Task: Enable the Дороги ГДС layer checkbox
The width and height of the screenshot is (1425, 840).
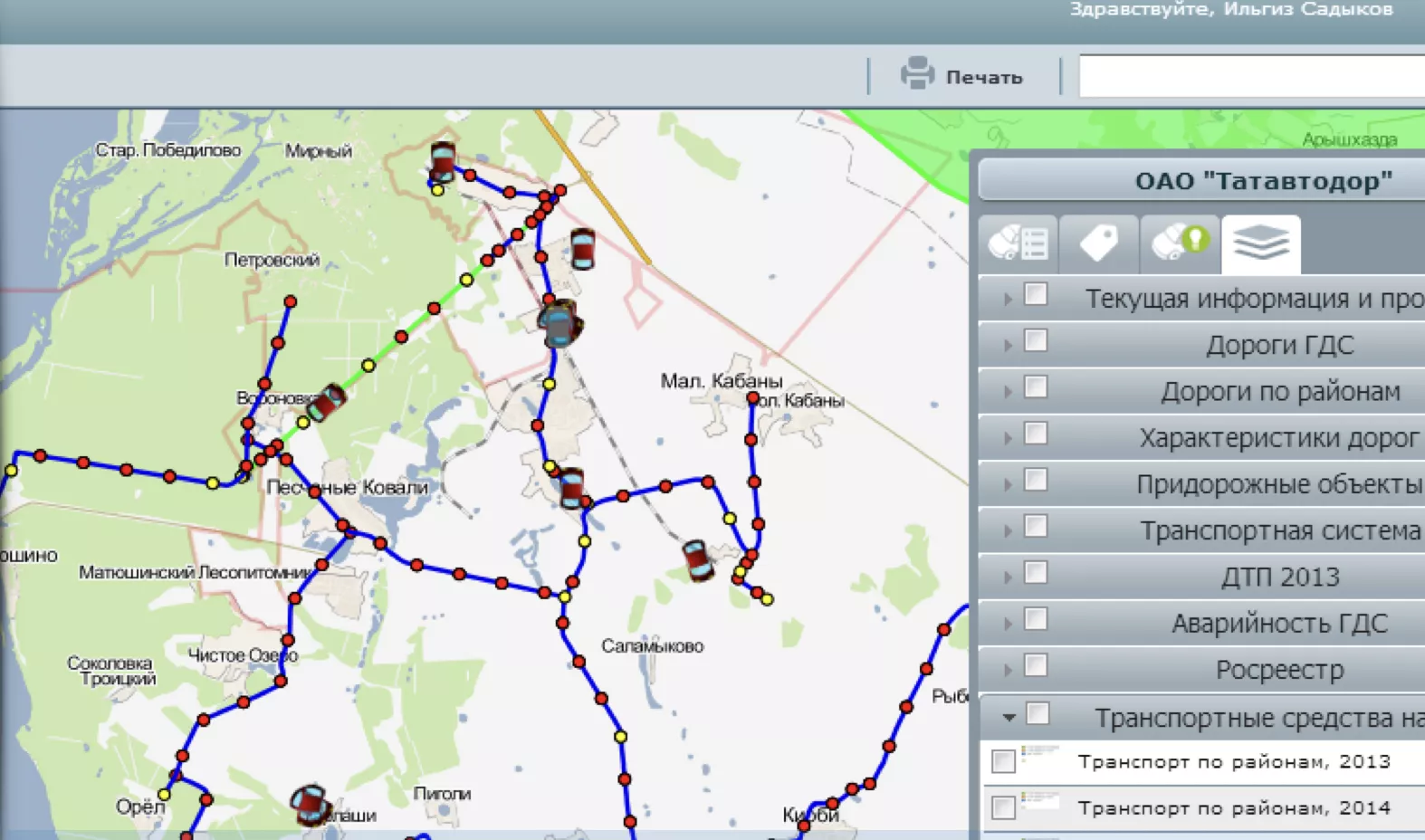Action: [x=1036, y=341]
